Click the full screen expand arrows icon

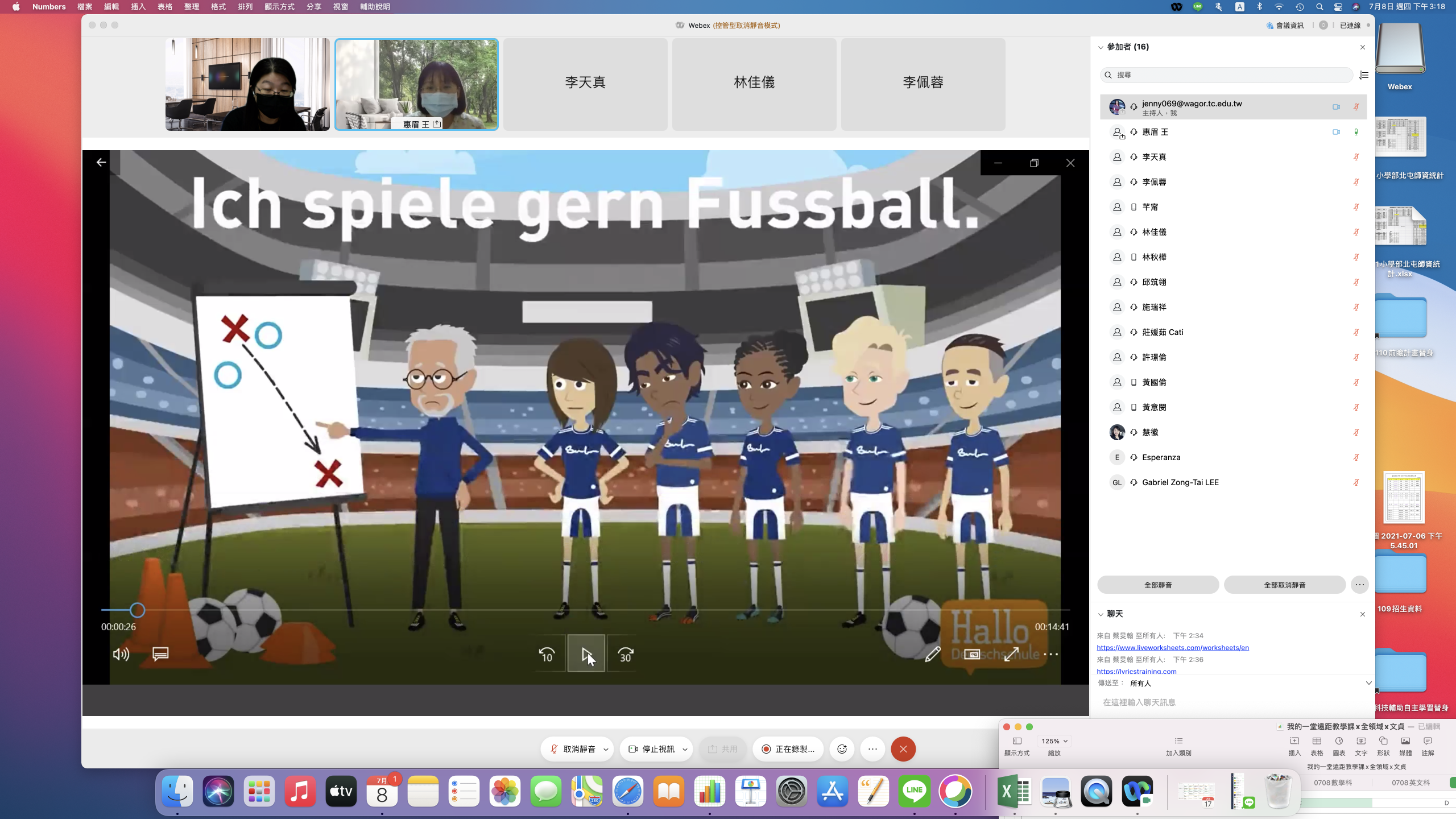(1011, 654)
